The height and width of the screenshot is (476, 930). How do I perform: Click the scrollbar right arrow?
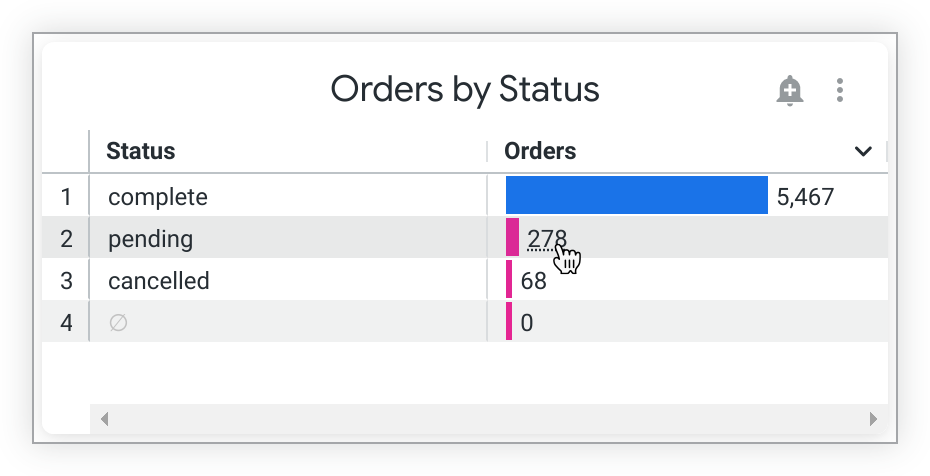point(873,419)
